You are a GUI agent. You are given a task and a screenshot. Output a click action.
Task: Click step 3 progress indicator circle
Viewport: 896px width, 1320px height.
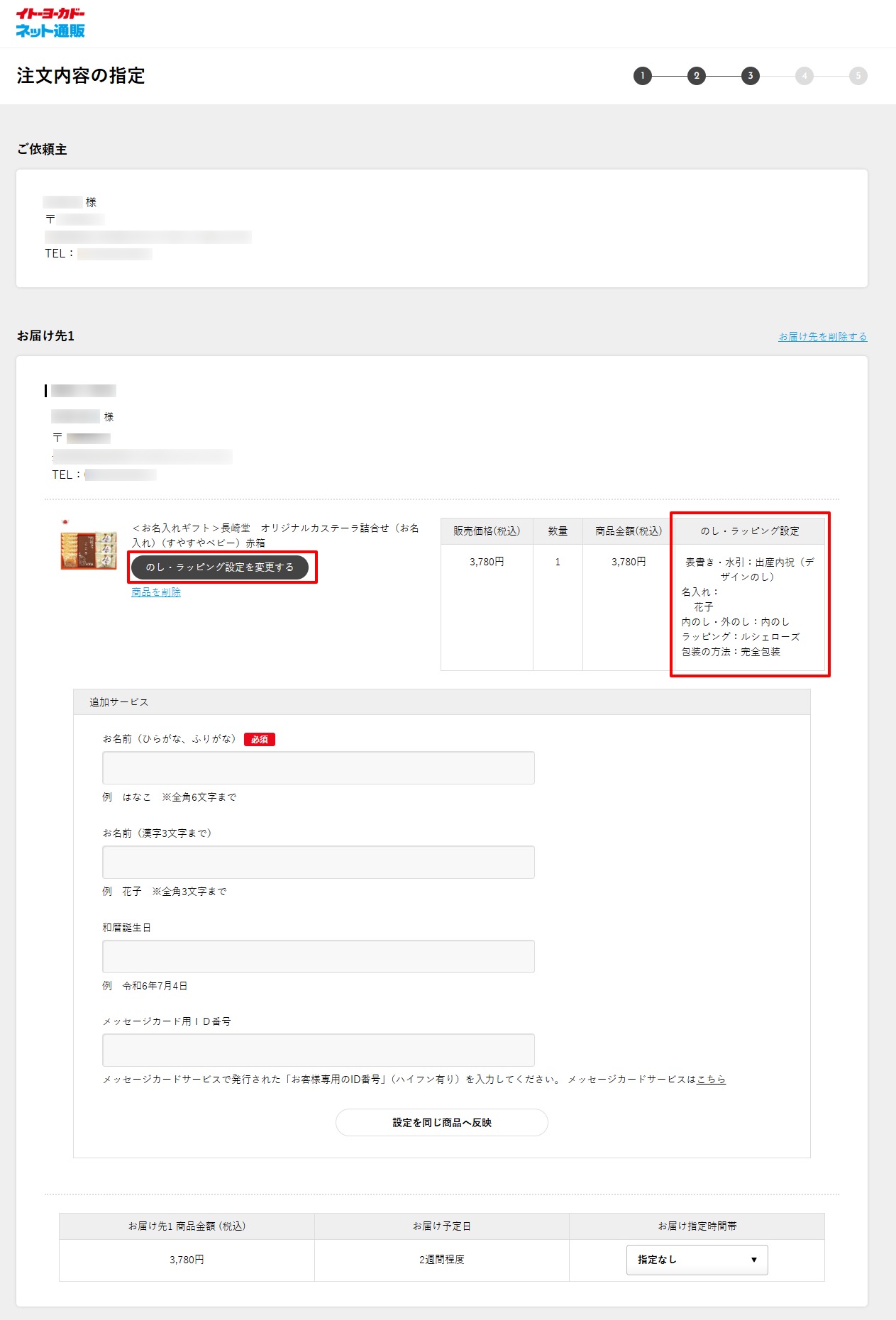751,76
